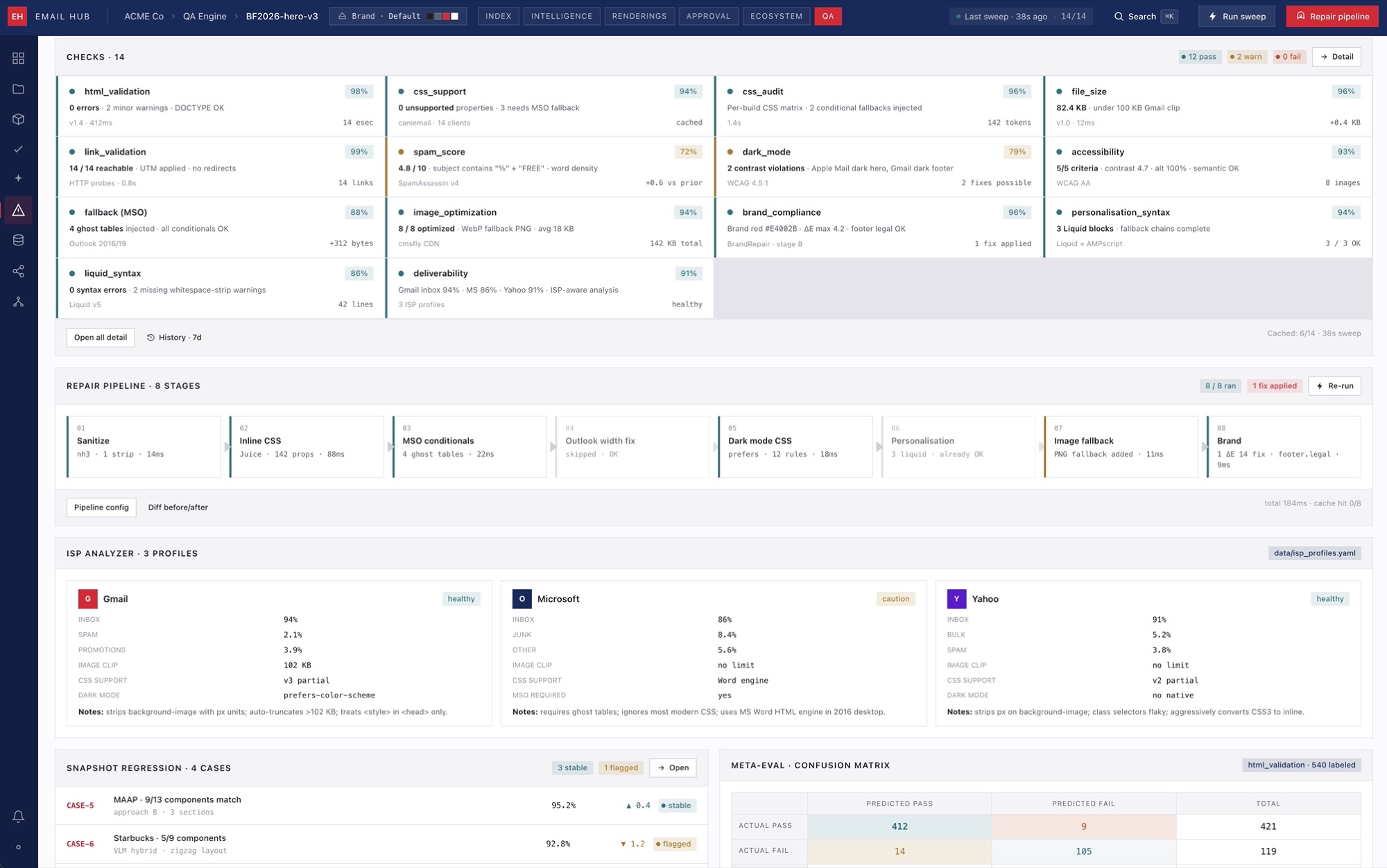Image resolution: width=1387 pixels, height=868 pixels.
Task: Click the history clock icon beside History 7d
Action: point(150,338)
